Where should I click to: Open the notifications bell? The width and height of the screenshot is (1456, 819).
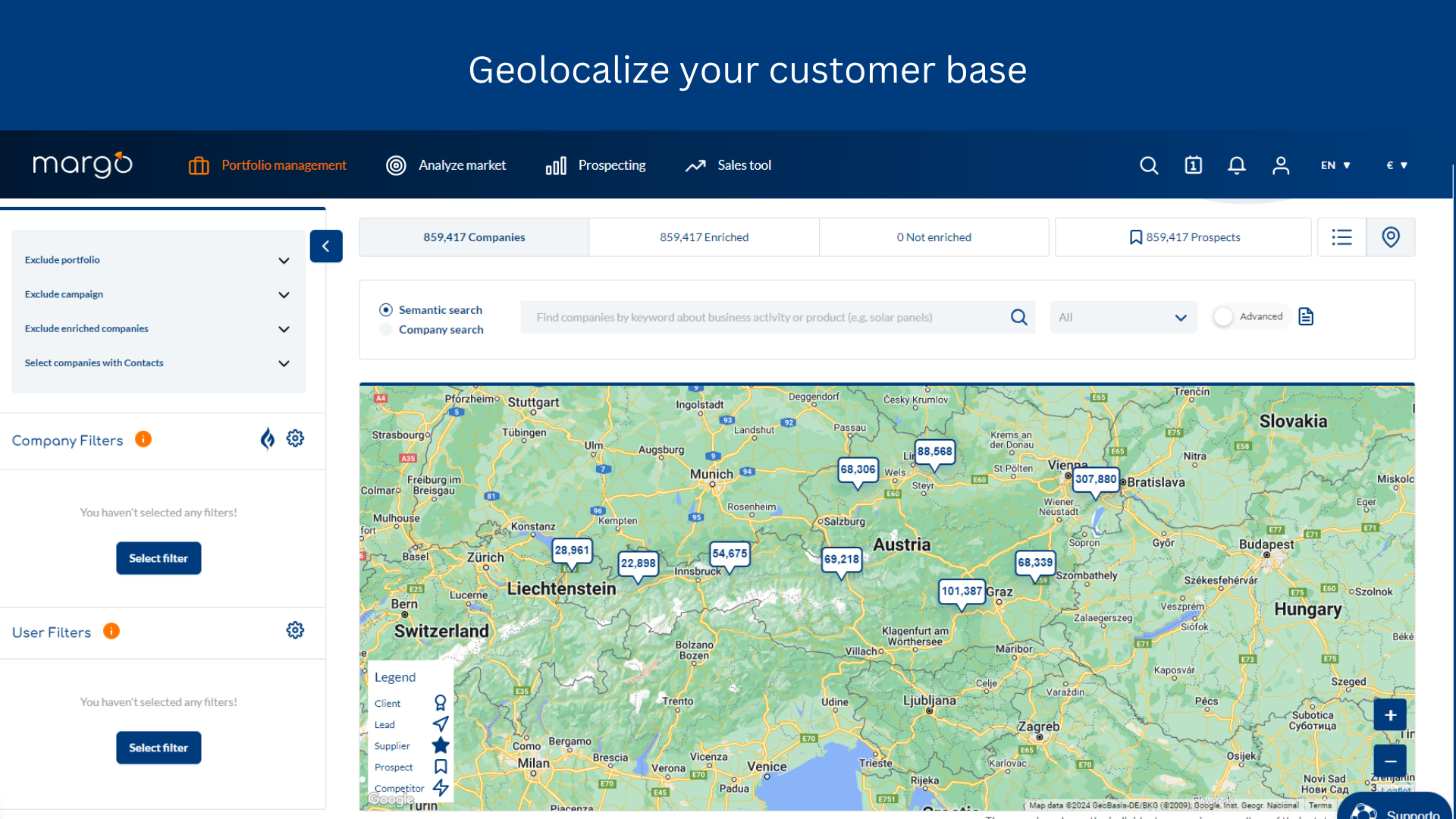click(x=1237, y=165)
